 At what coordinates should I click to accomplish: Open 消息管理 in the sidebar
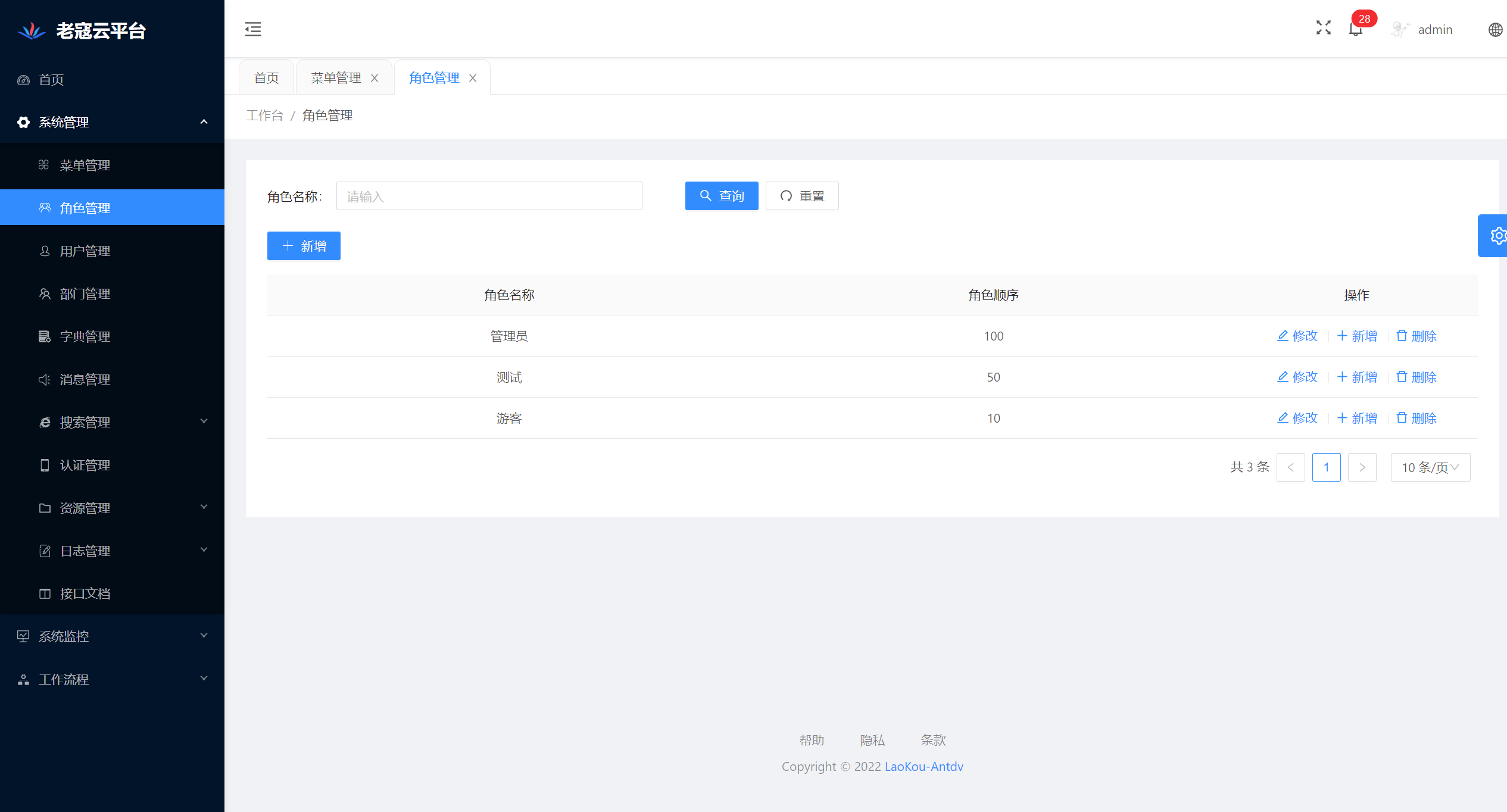pos(85,379)
